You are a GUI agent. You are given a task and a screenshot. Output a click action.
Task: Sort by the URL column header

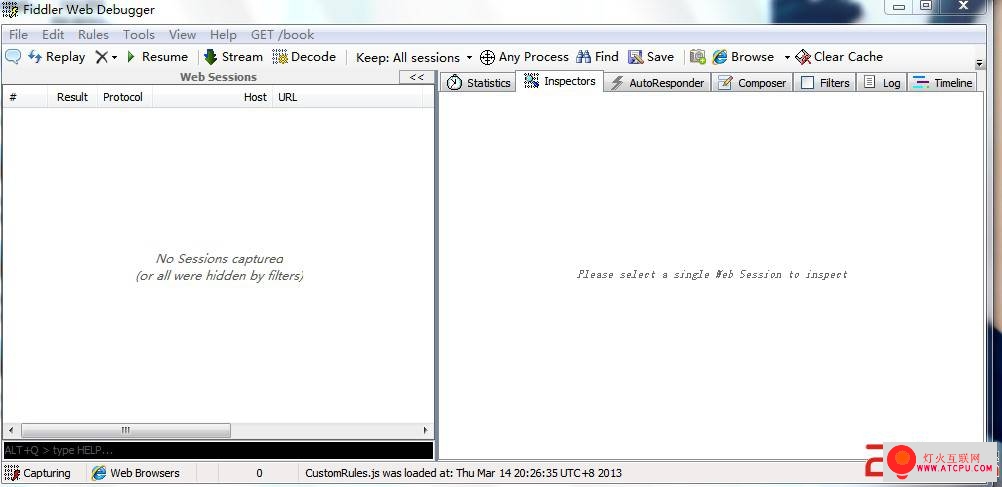point(348,97)
